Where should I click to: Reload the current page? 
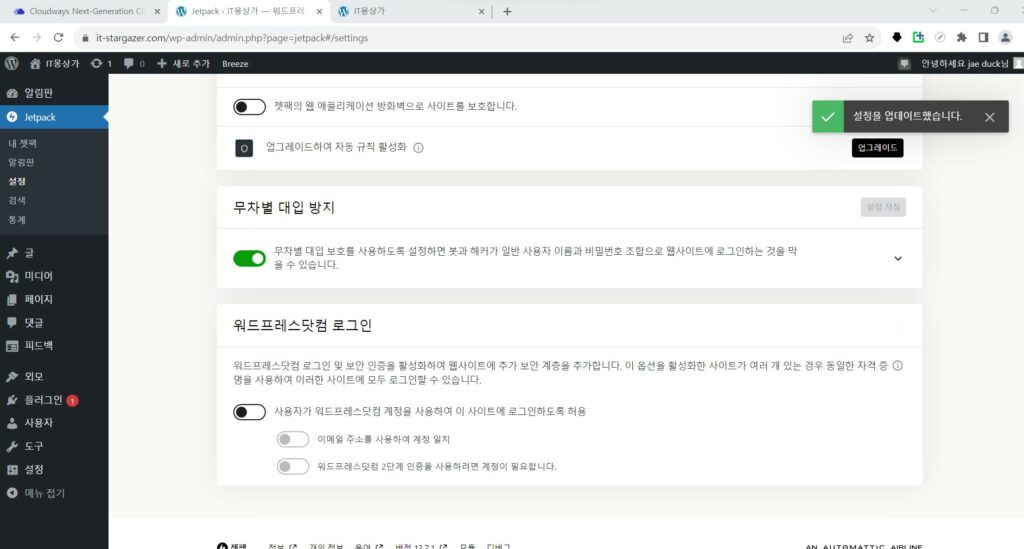58,38
